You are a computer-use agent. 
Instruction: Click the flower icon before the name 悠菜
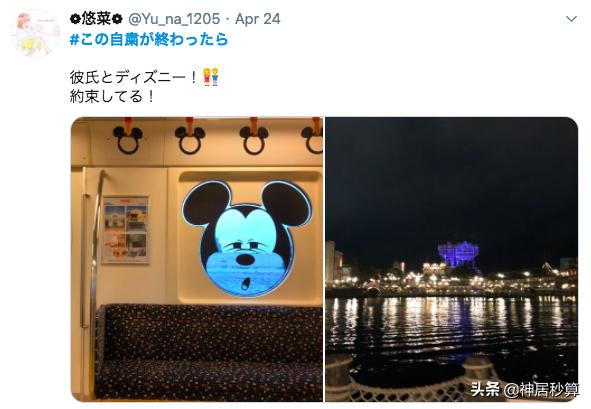click(x=75, y=19)
